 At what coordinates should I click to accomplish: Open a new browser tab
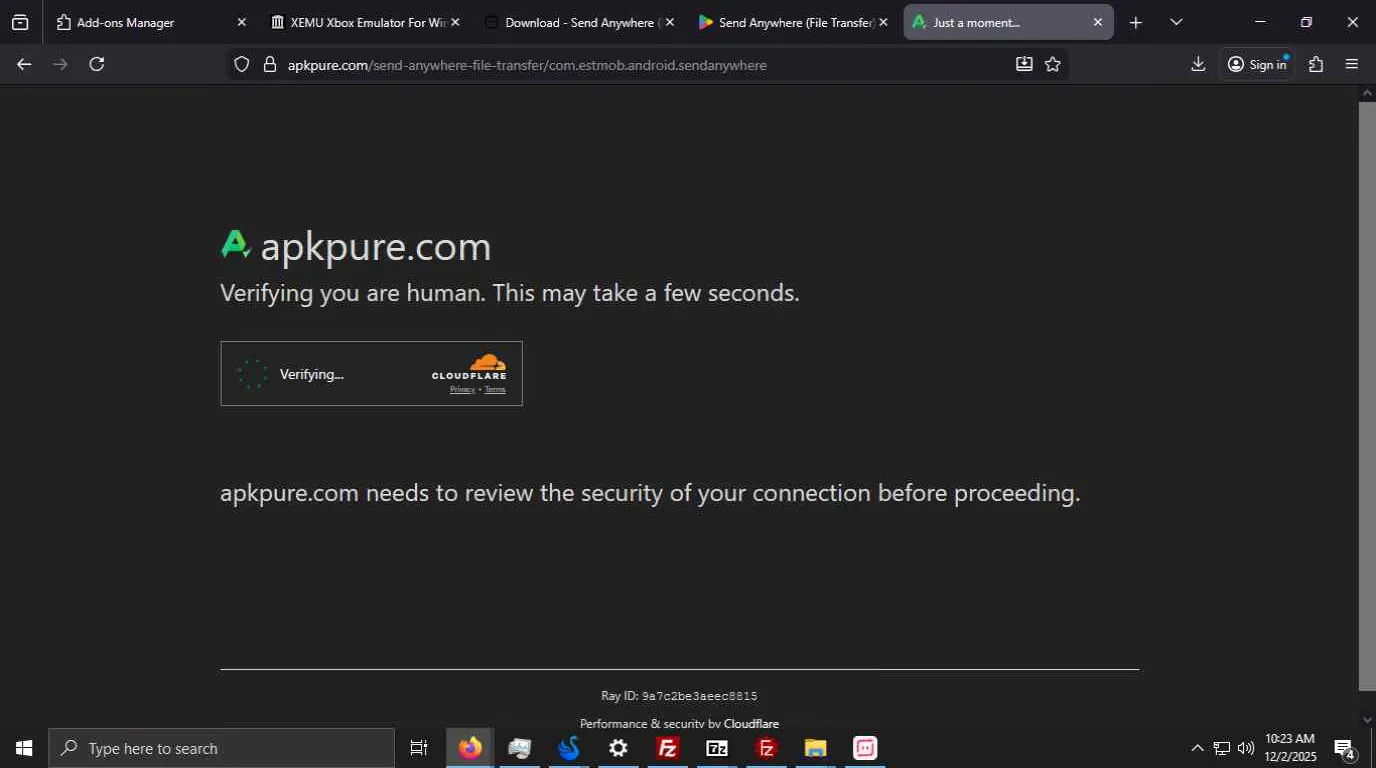1136,22
